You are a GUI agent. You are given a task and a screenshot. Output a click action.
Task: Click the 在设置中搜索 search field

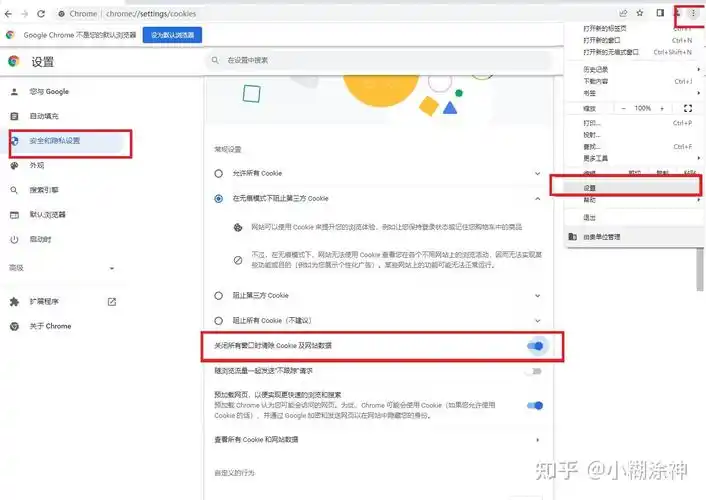[x=380, y=61]
